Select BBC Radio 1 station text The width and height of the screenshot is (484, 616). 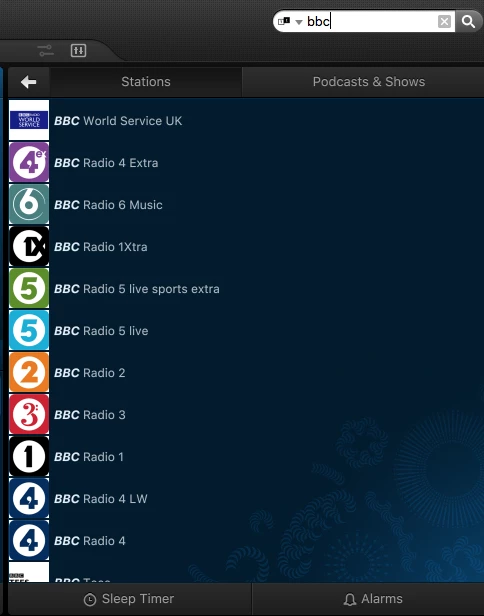tap(89, 457)
